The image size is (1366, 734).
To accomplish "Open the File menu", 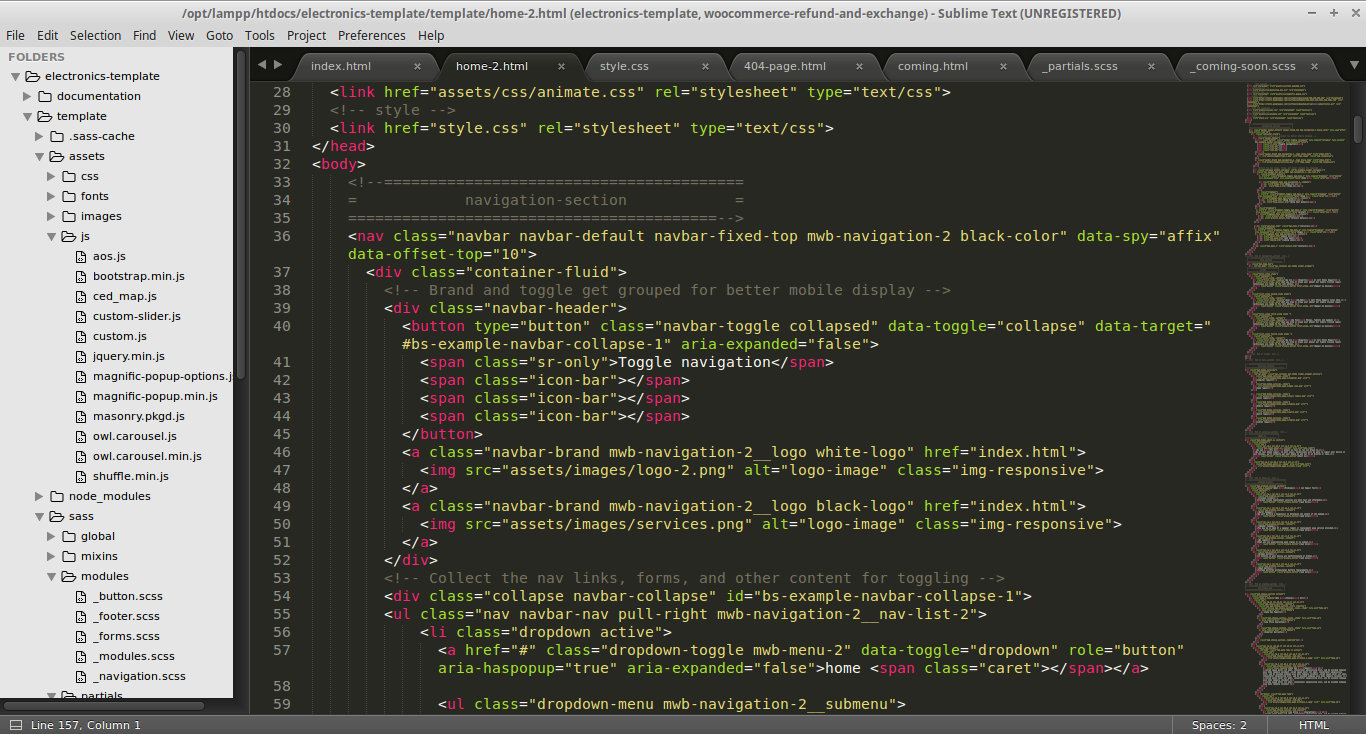I will point(15,35).
